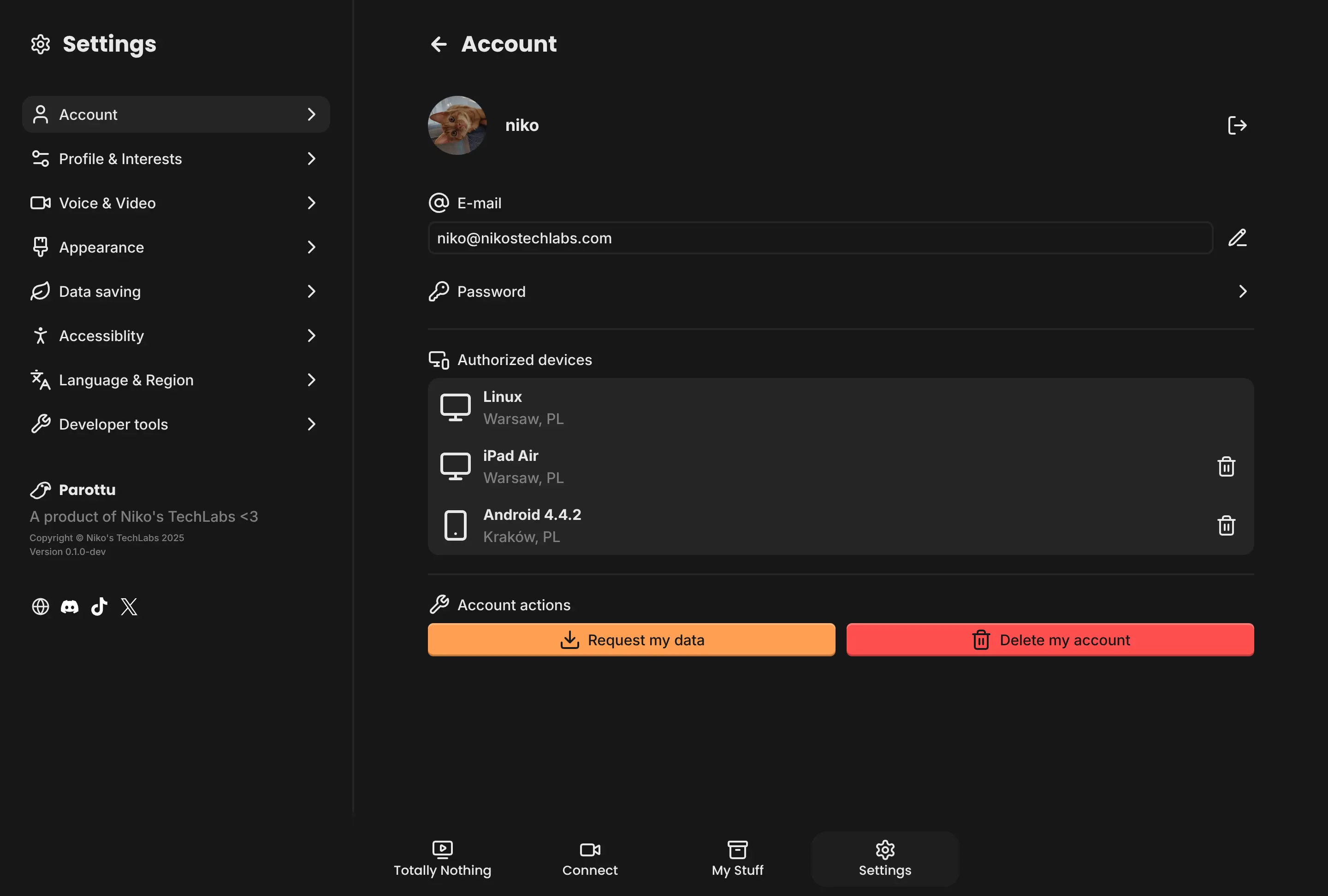Viewport: 1328px width, 896px height.
Task: Select the Linux Warsaw device row
Action: tap(841, 408)
